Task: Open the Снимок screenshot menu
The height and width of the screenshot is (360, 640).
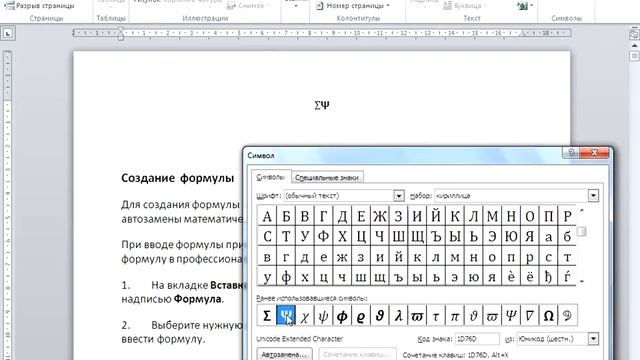Action: 248,6
